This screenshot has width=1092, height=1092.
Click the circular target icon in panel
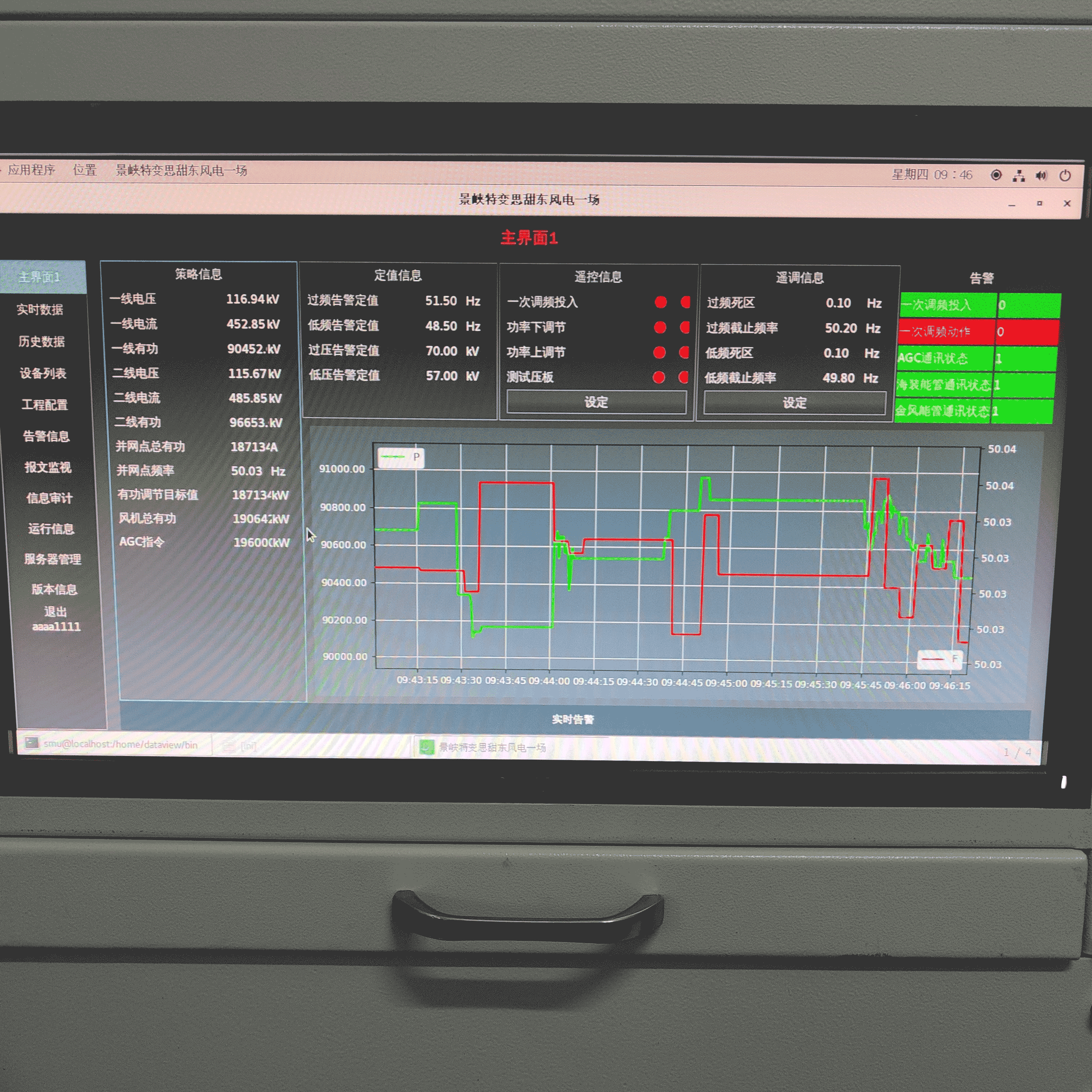click(x=996, y=175)
